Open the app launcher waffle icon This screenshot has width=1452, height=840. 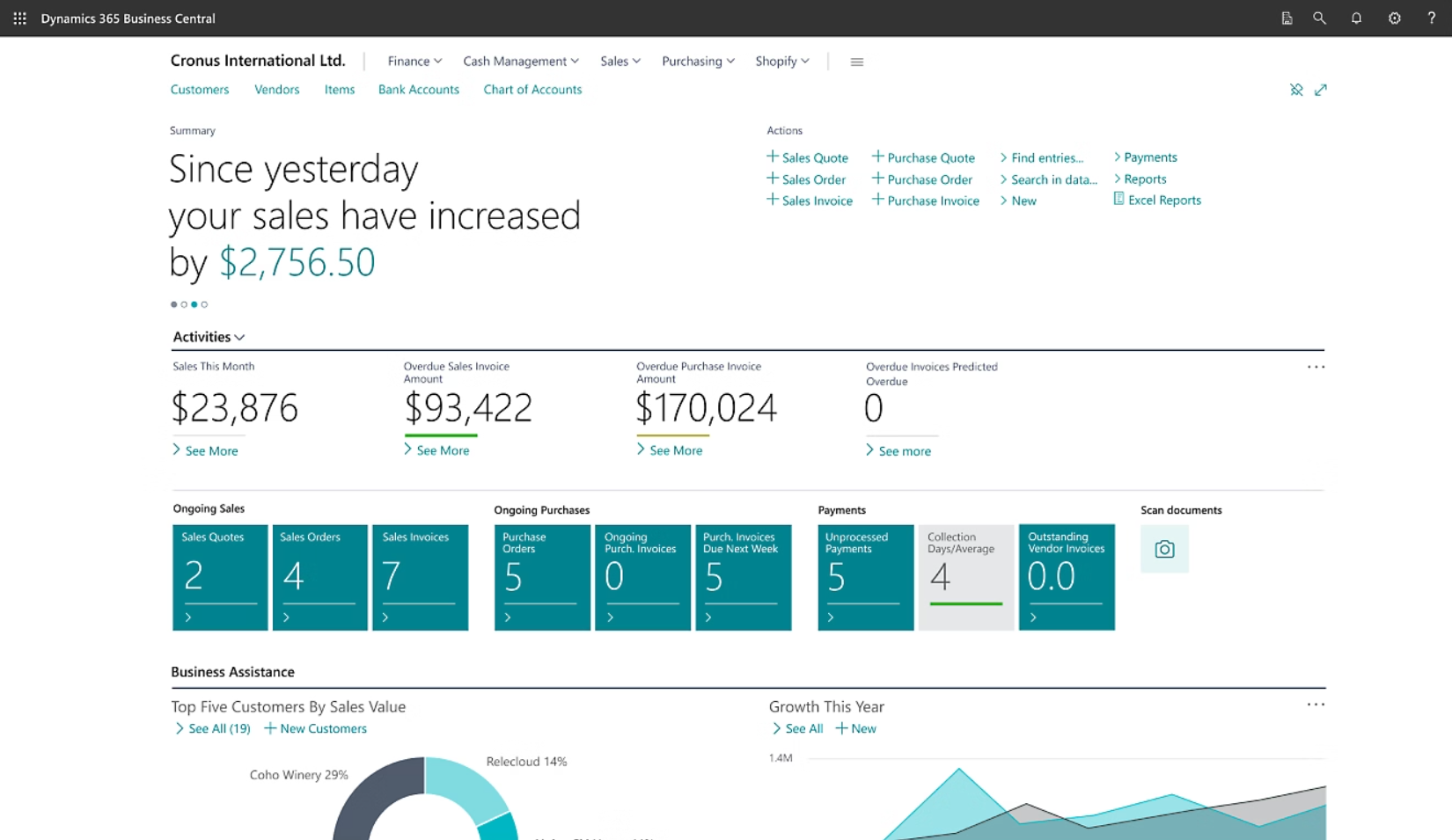pyautogui.click(x=19, y=18)
